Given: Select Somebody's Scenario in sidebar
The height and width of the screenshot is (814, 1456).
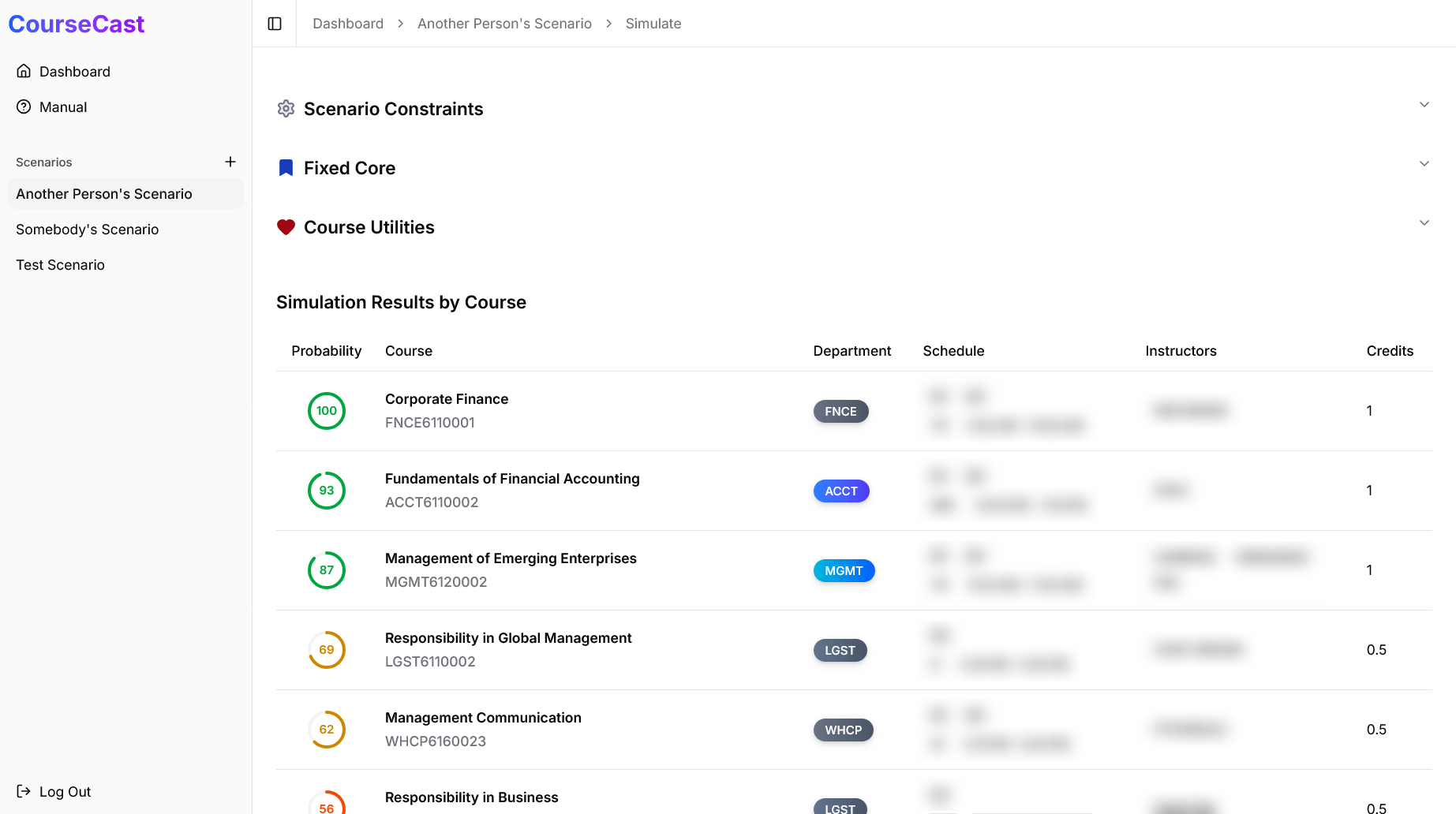Looking at the screenshot, I should (126, 229).
